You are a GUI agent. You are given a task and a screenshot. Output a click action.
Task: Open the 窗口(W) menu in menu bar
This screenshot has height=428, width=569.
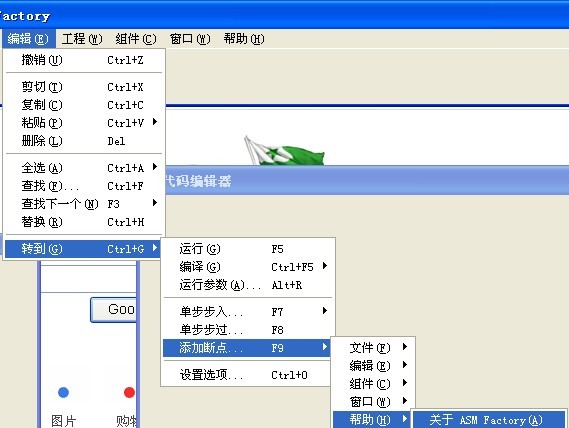coord(190,39)
